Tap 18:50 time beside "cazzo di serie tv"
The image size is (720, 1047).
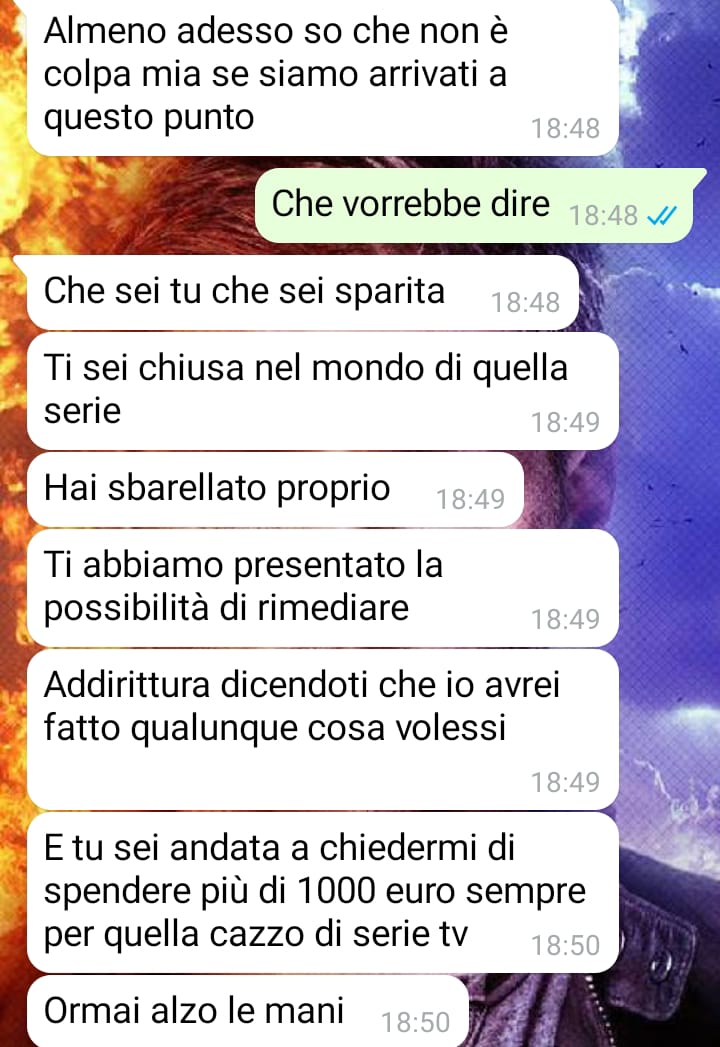565,945
